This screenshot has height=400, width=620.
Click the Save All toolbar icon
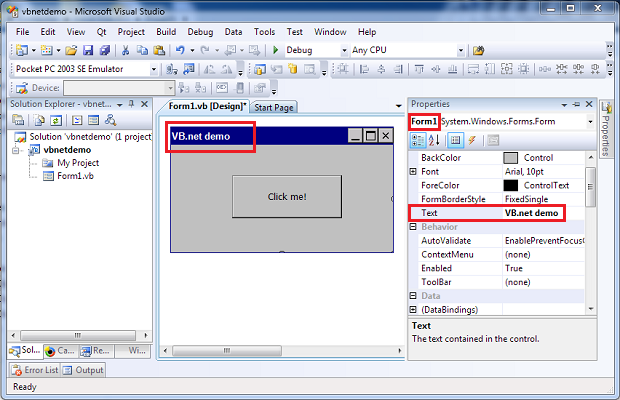point(105,50)
